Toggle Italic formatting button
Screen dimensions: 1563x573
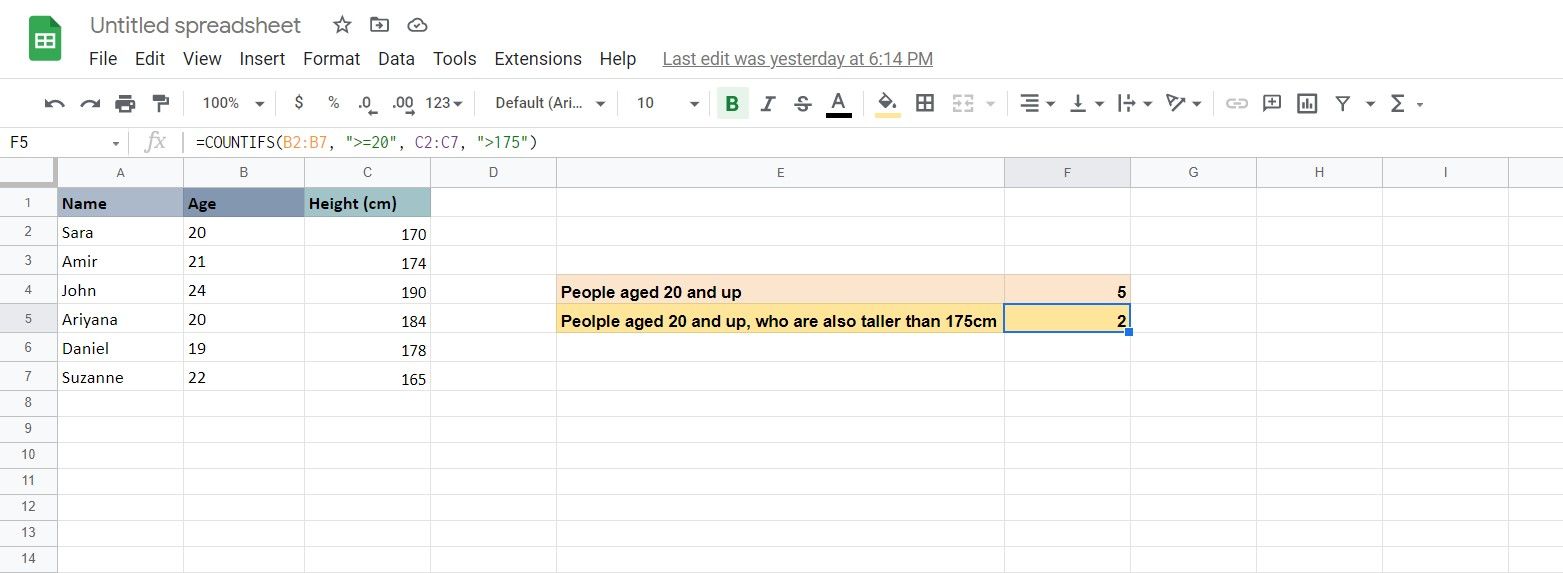click(x=768, y=103)
